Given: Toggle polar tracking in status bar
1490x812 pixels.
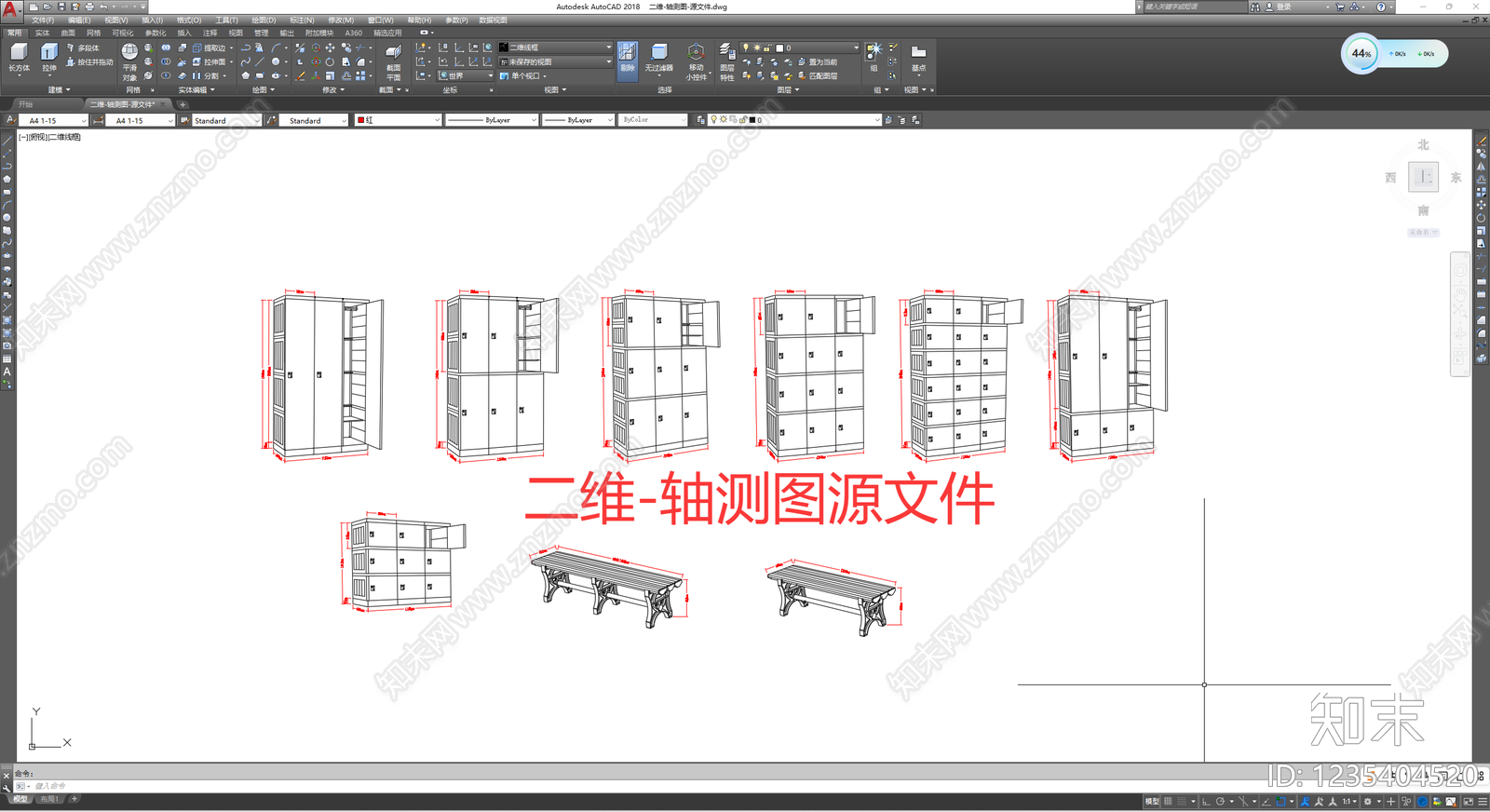Looking at the screenshot, I should (1220, 801).
